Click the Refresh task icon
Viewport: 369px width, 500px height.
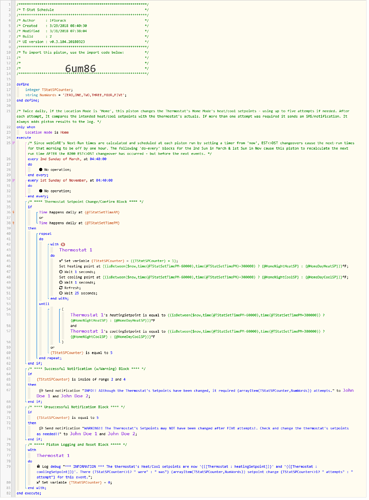[61, 288]
